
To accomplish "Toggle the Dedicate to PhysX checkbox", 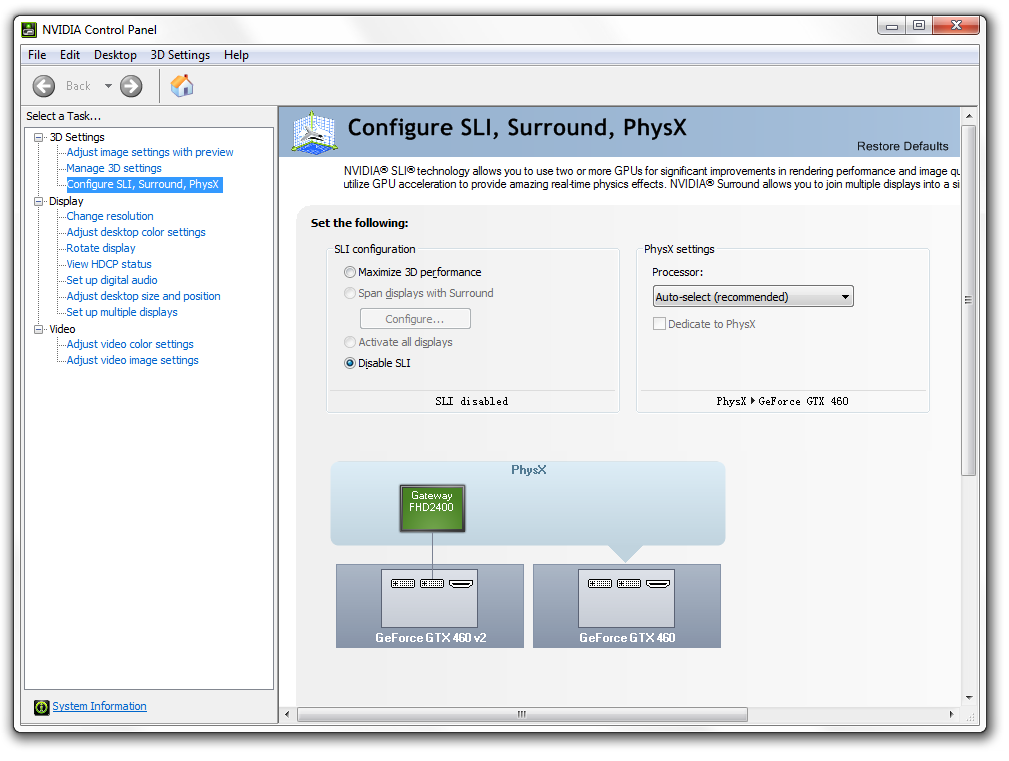I will [660, 324].
